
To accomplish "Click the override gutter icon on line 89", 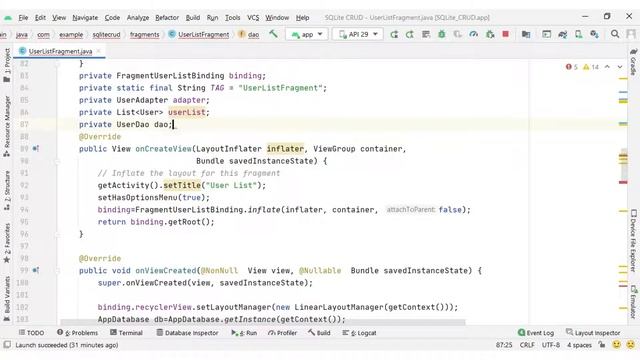I will click(x=36, y=149).
